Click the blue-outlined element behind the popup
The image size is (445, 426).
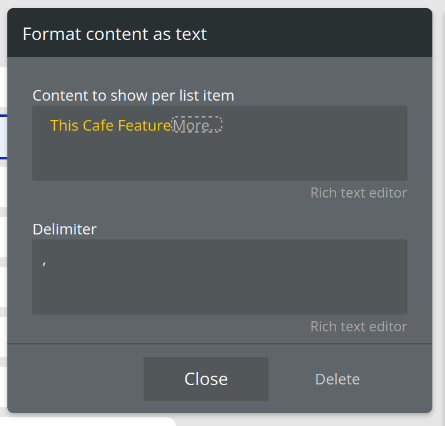pyautogui.click(x=3, y=137)
